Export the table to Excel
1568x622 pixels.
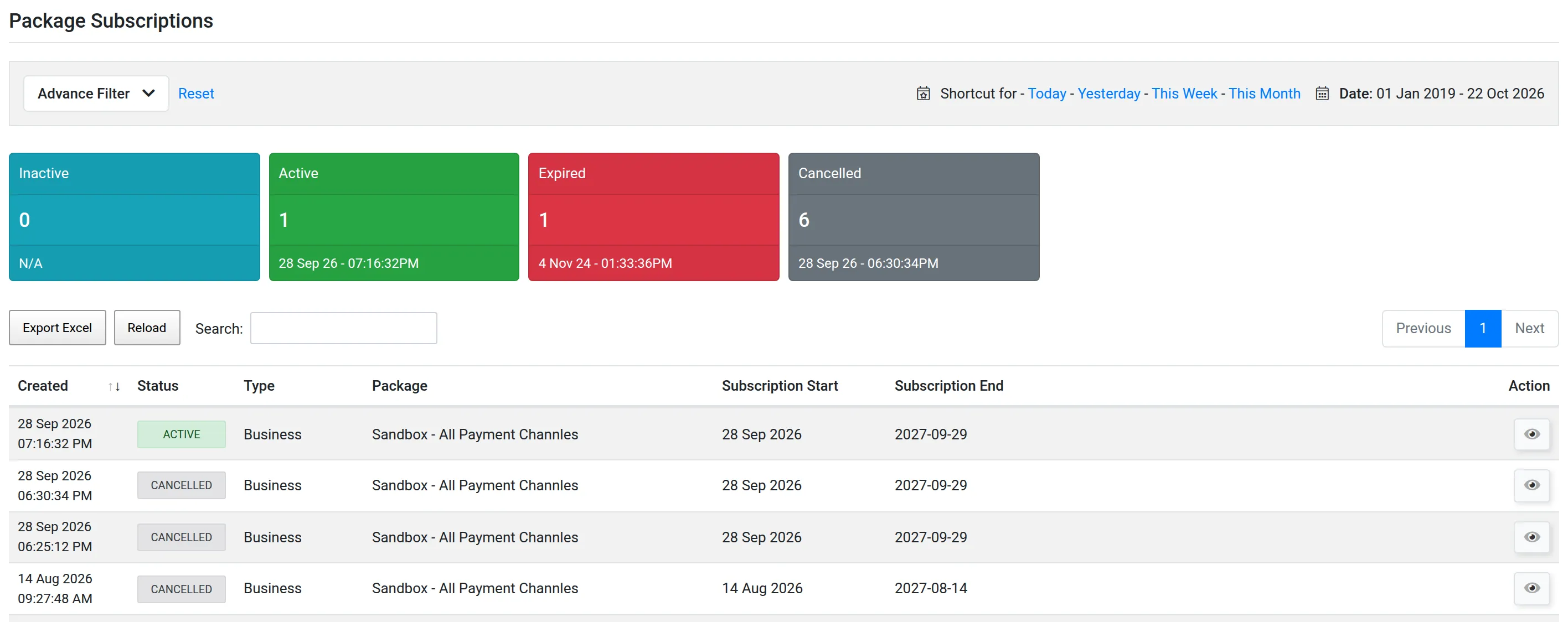pos(57,328)
